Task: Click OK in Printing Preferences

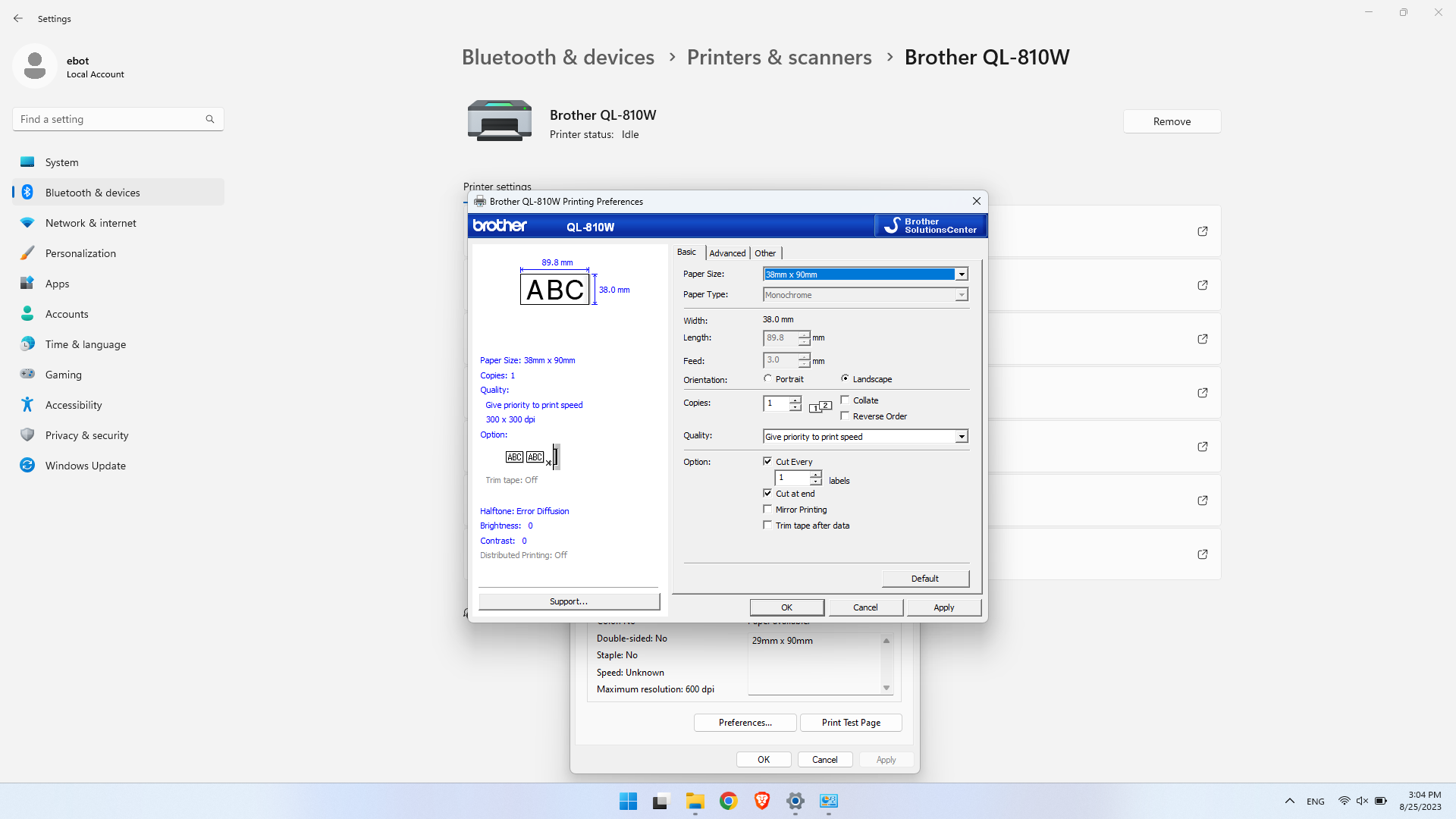Action: click(786, 607)
